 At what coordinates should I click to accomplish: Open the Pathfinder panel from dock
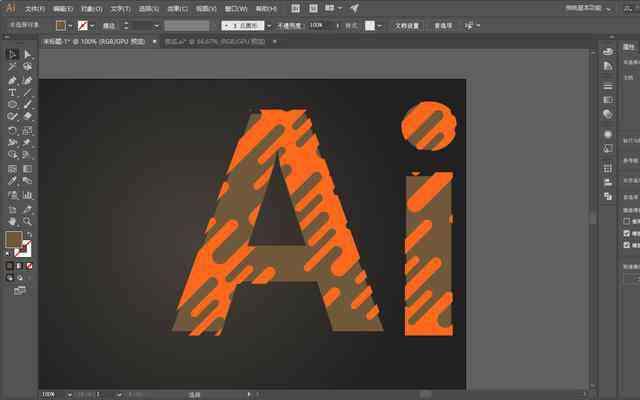coord(608,196)
